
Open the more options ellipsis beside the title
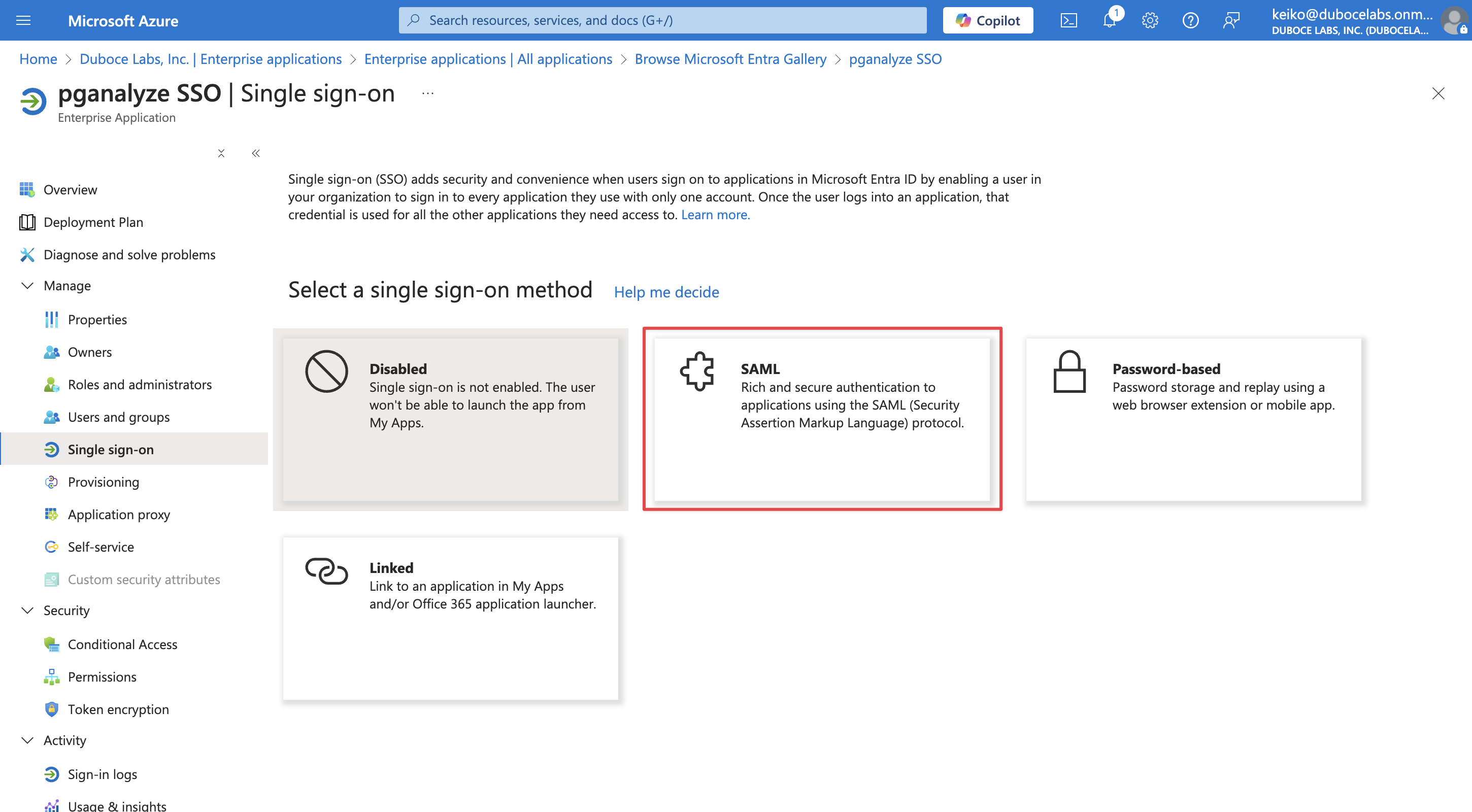click(x=427, y=93)
